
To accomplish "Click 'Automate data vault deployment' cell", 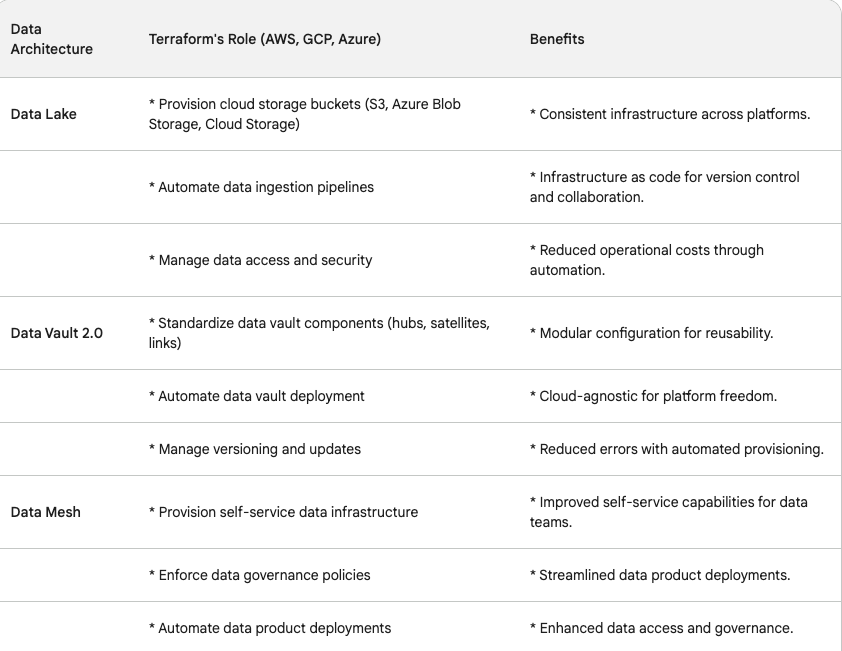I will (x=261, y=396).
